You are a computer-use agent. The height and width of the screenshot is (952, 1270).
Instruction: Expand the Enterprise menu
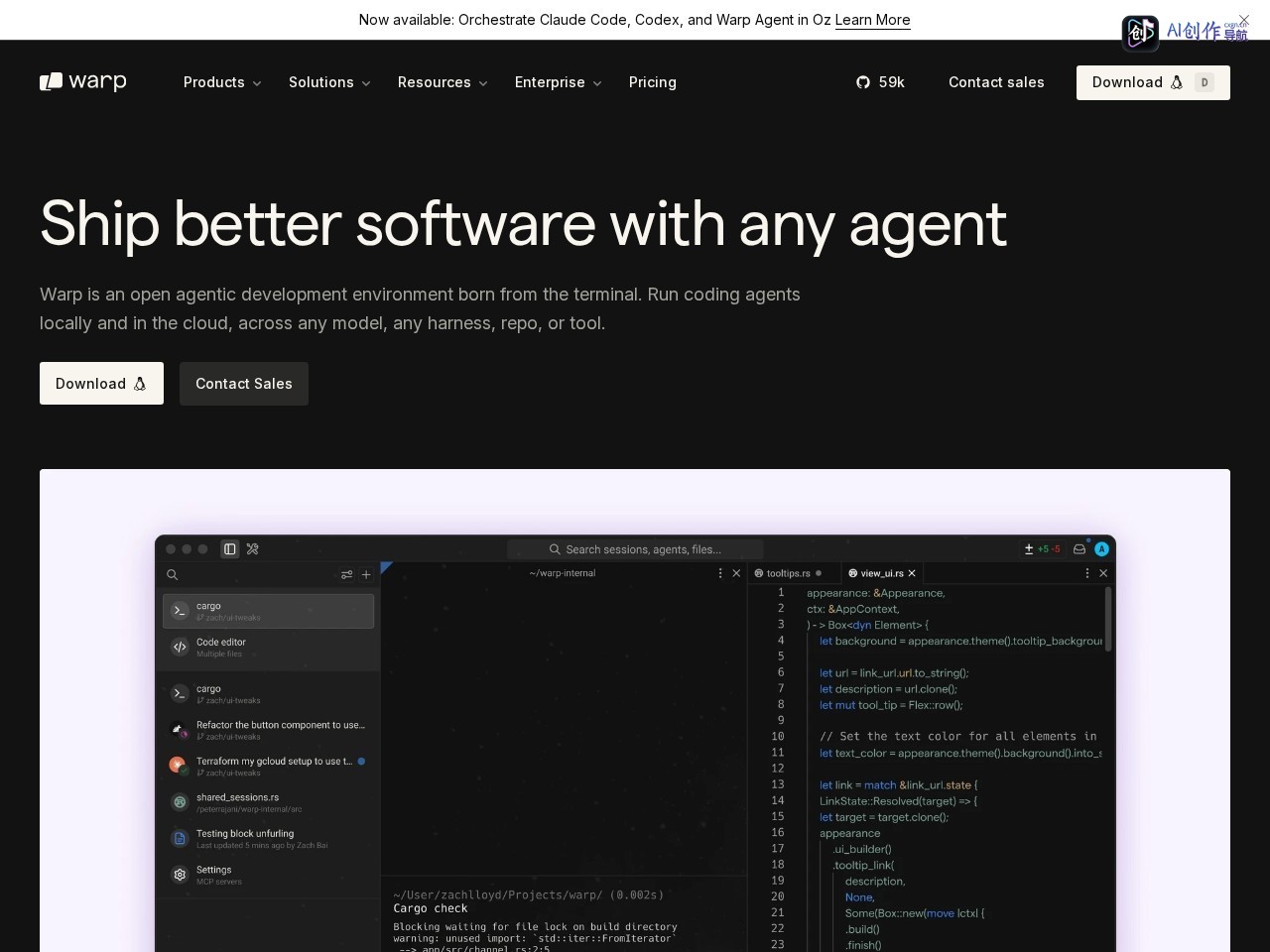(558, 82)
